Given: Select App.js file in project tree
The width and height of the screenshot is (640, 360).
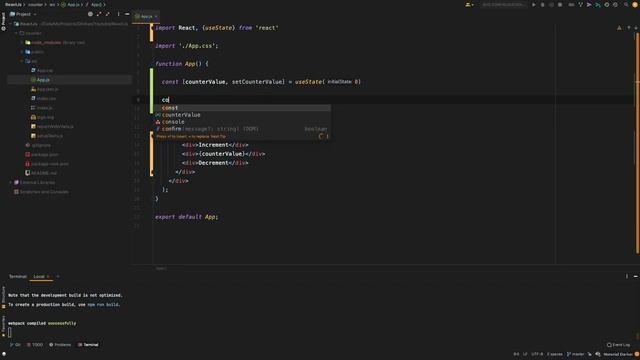Looking at the screenshot, I should pos(40,80).
